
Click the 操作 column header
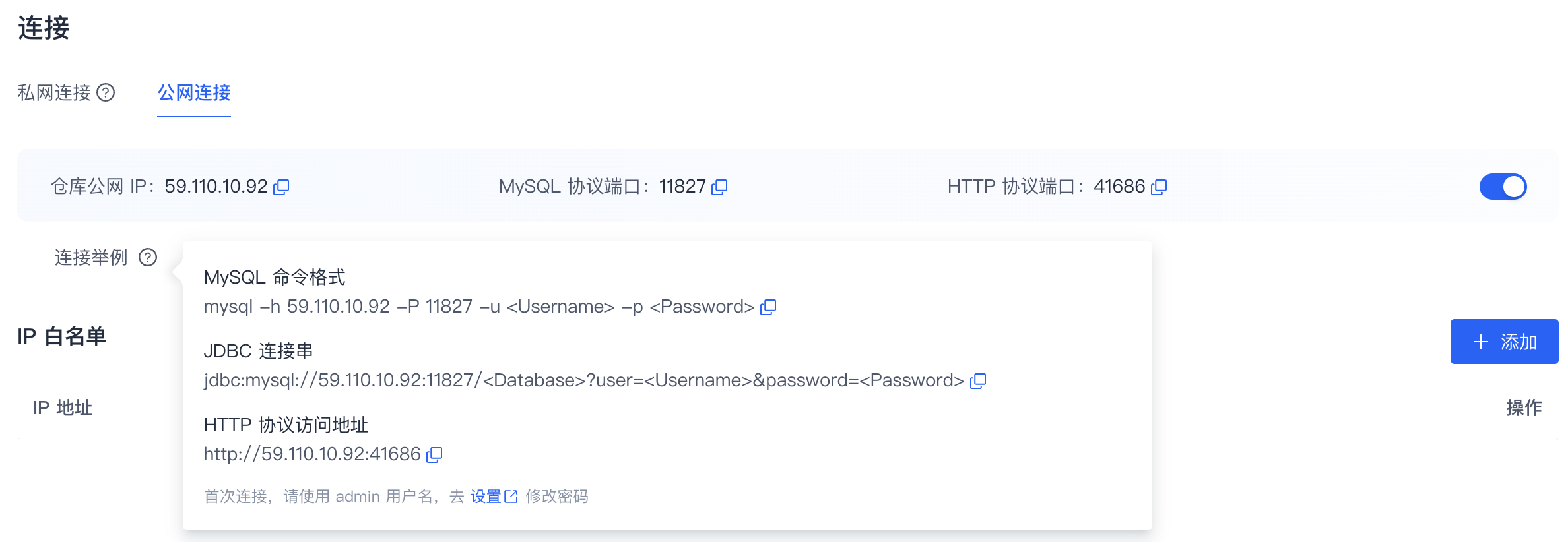coord(1524,407)
